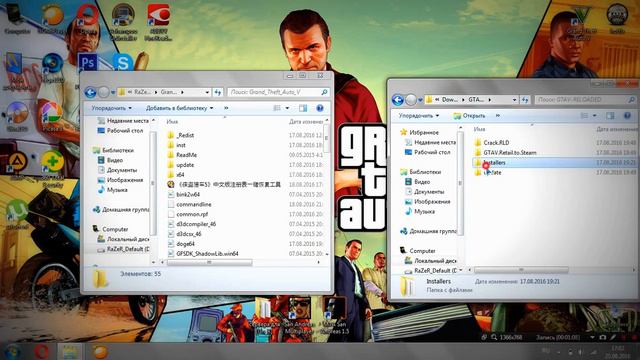Viewport: 640px width, 360px height.
Task: Go back in GTAV.RELOADED window
Action: [398, 100]
